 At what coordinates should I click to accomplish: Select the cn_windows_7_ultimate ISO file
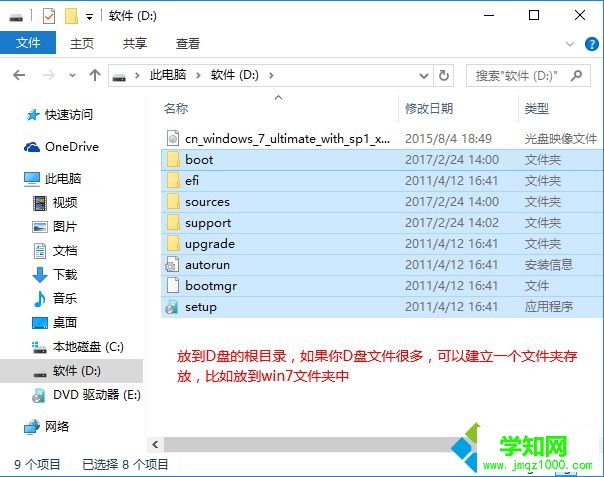point(381,139)
